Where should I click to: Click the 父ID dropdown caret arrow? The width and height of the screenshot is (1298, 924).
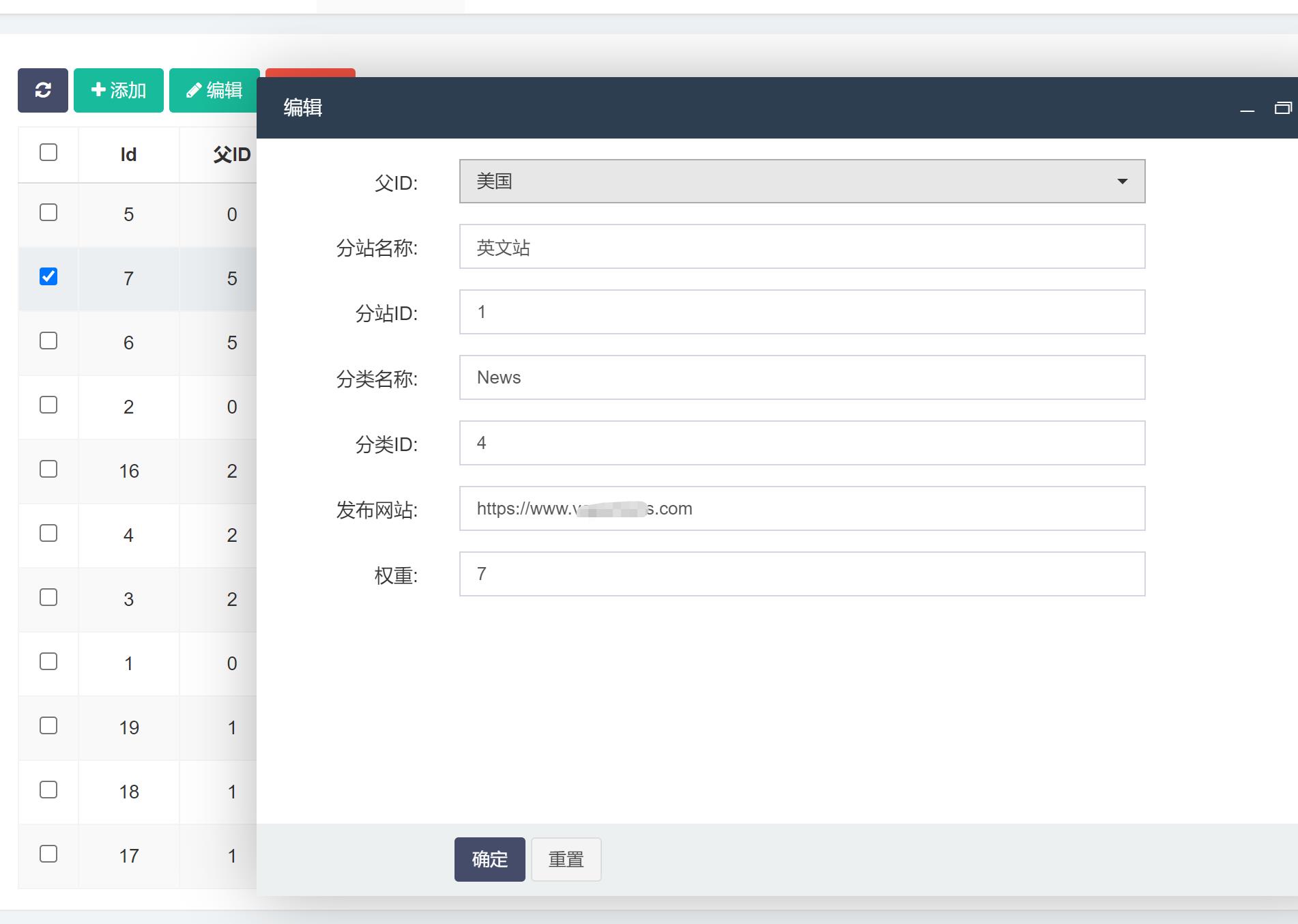pos(1122,182)
